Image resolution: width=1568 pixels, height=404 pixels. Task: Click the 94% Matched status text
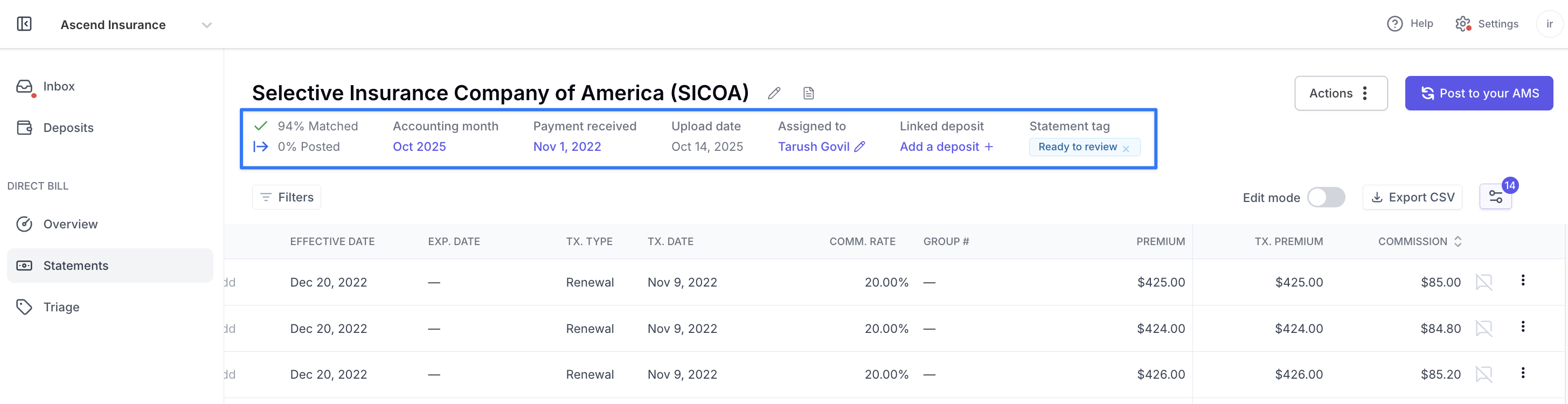318,126
